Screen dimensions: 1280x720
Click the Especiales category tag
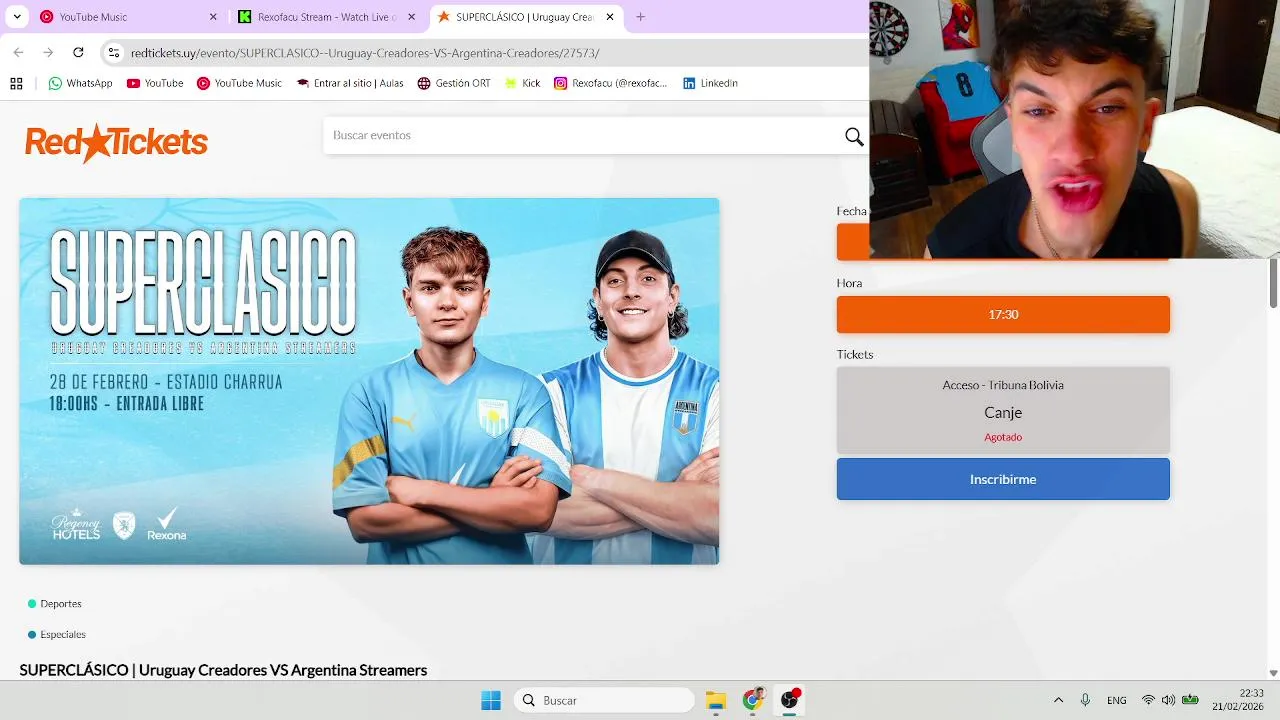click(57, 634)
